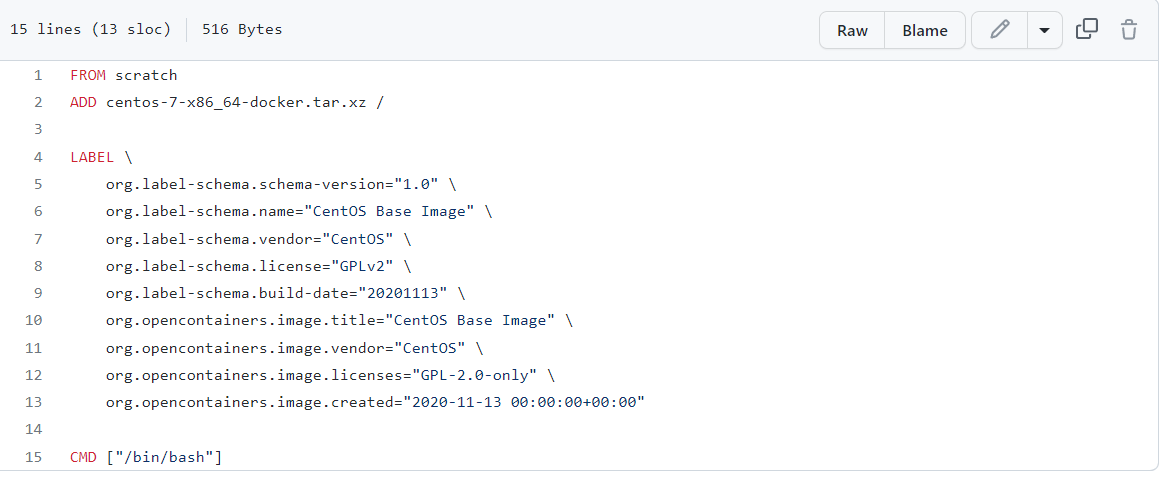Image resolution: width=1169 pixels, height=485 pixels.
Task: Click the "15 lines (13 sloc)" file info text
Action: [90, 30]
